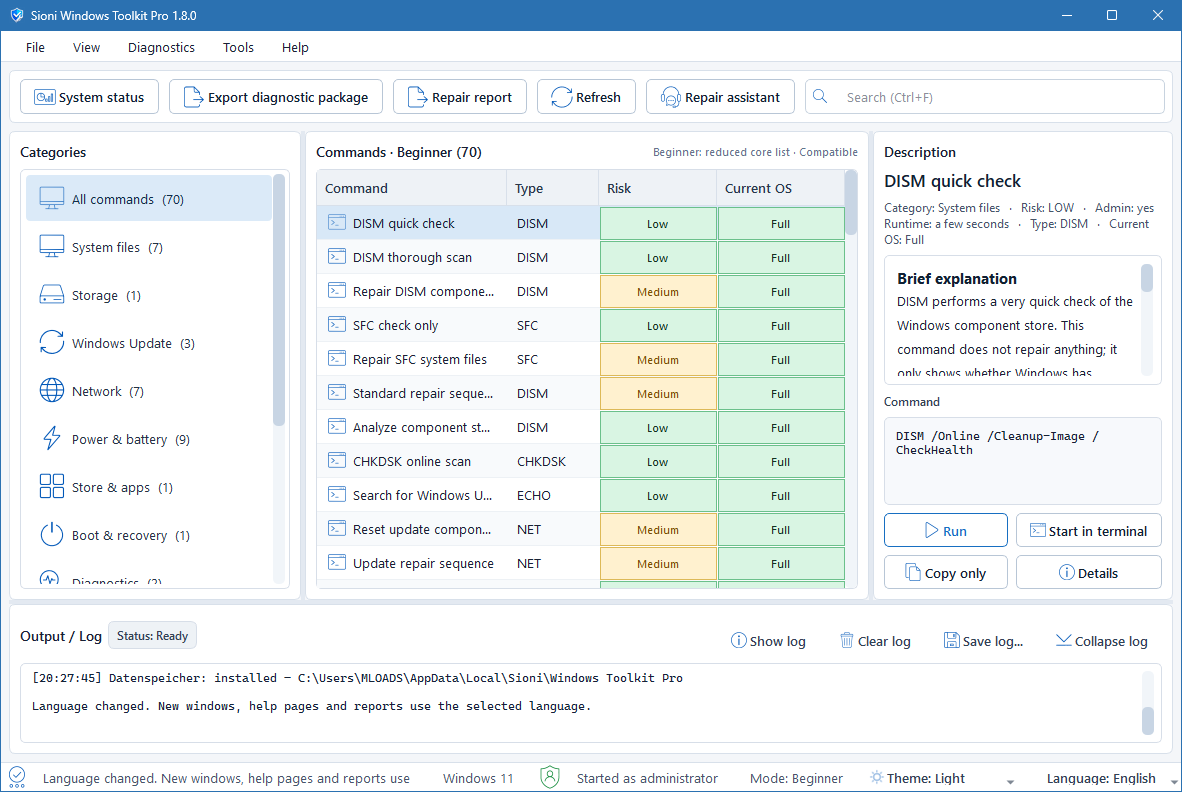Click the Network globe icon
The height and width of the screenshot is (792, 1182).
pyautogui.click(x=51, y=390)
